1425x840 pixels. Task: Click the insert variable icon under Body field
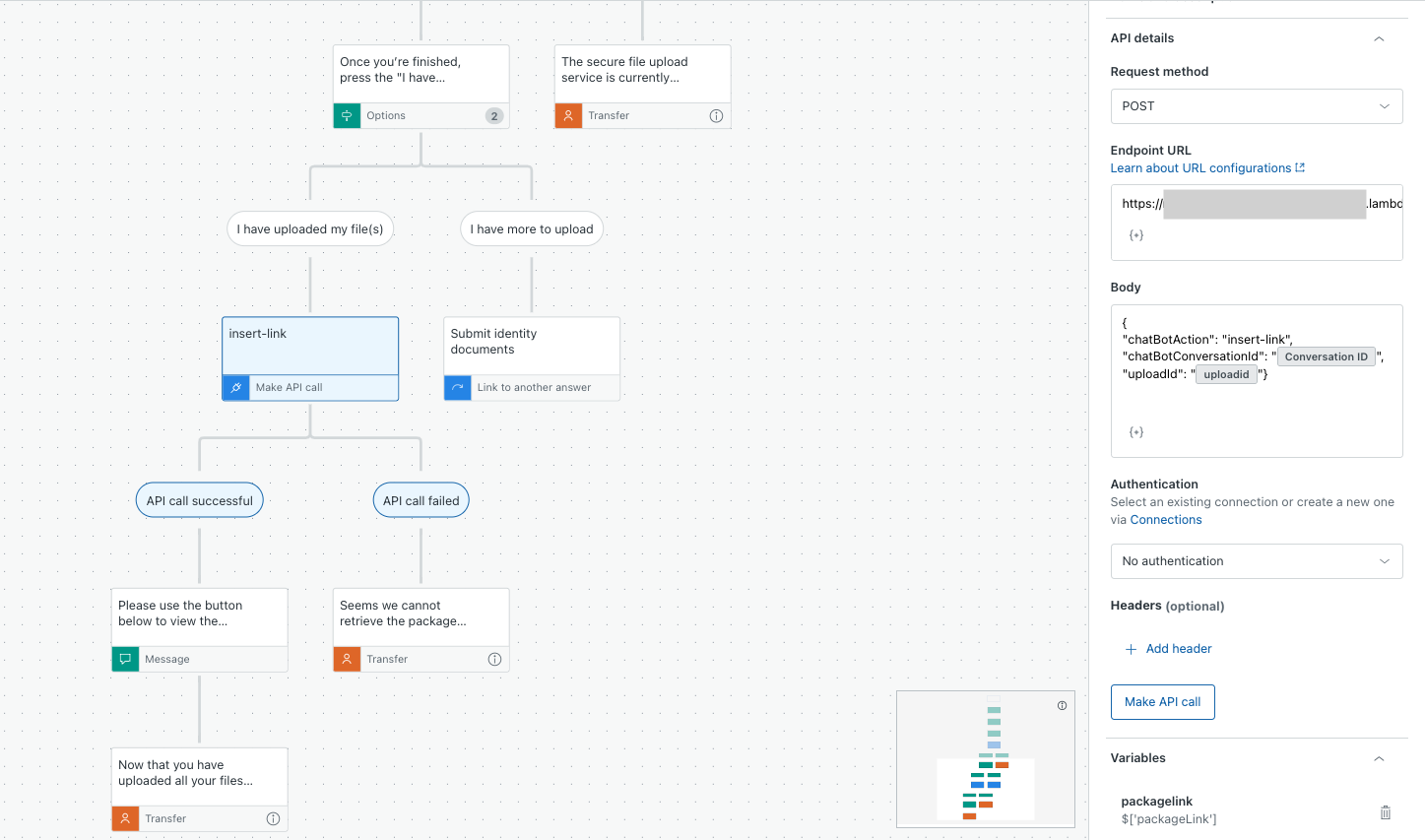coord(1135,432)
